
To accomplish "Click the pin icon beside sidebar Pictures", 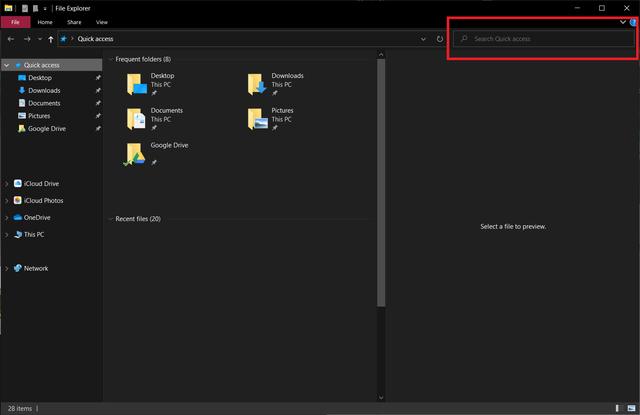I will coord(98,116).
